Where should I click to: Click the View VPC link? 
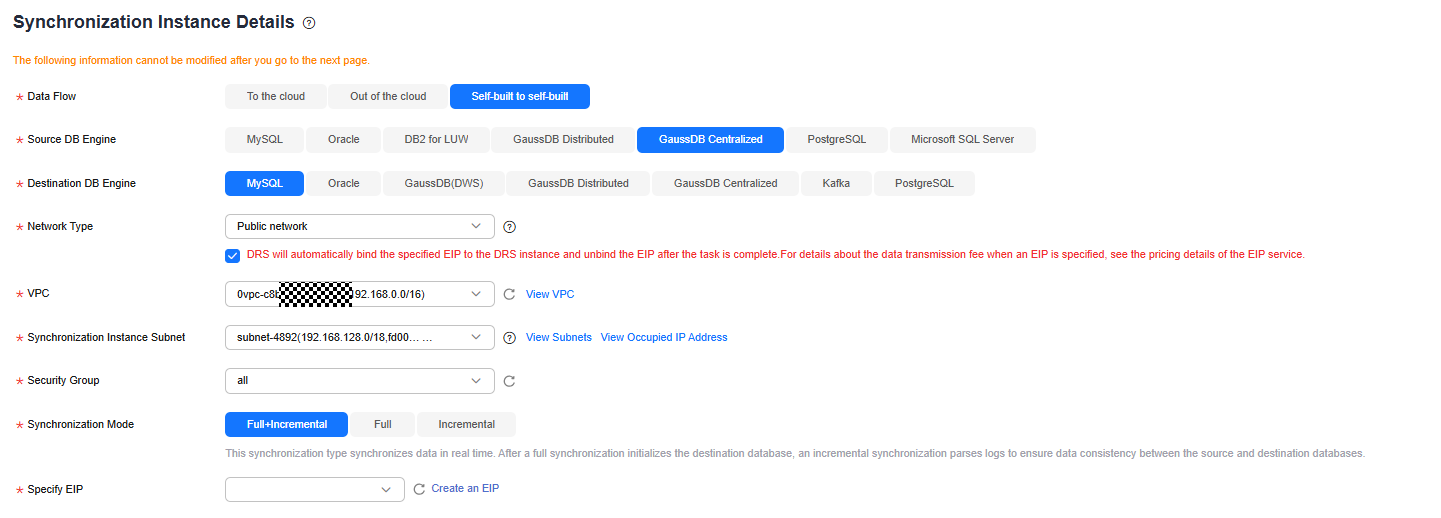[550, 294]
